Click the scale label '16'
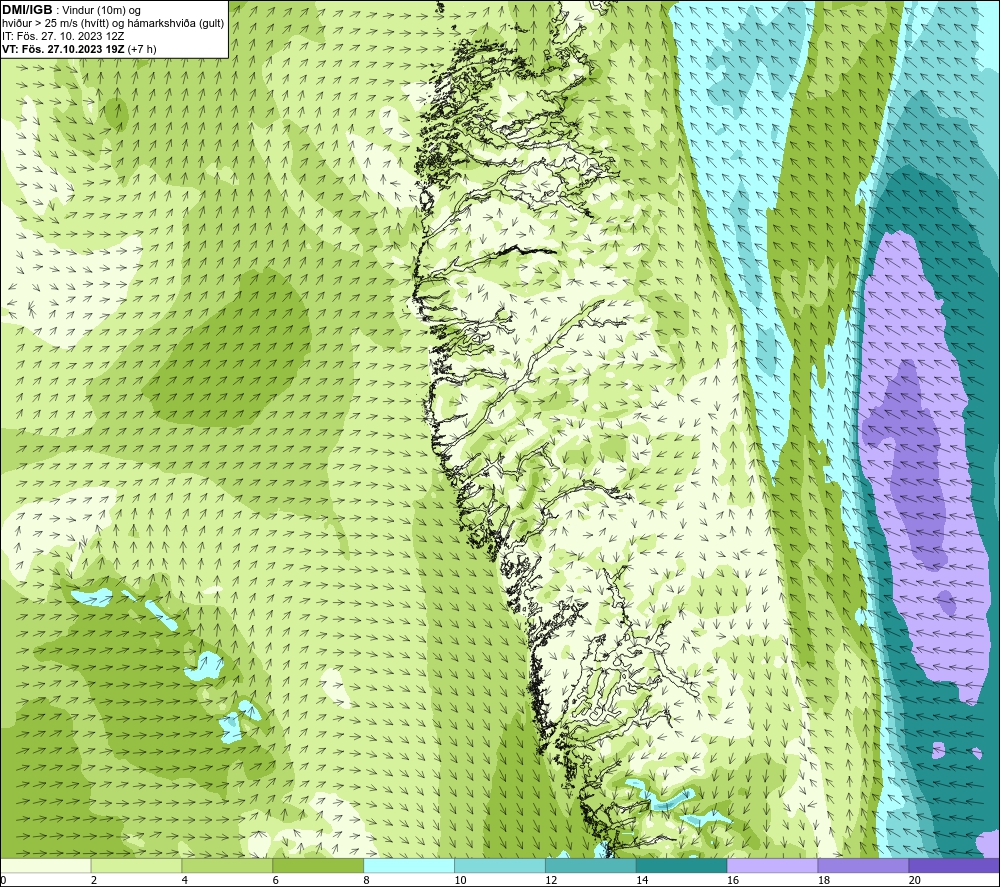The width and height of the screenshot is (1000, 887). pos(733,881)
